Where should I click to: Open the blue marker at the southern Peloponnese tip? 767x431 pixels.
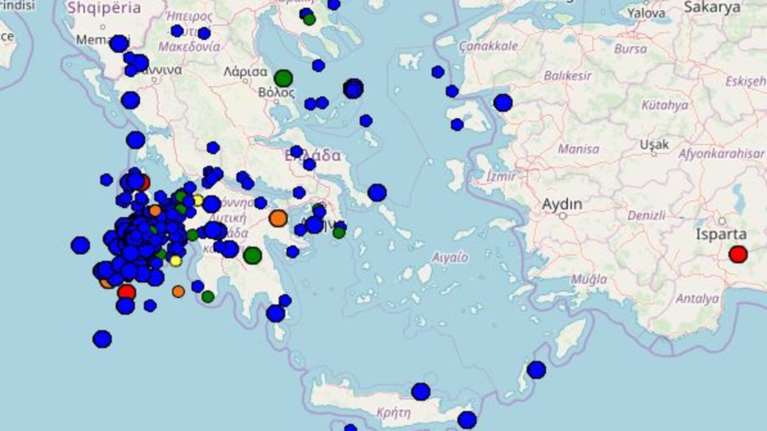(x=275, y=313)
